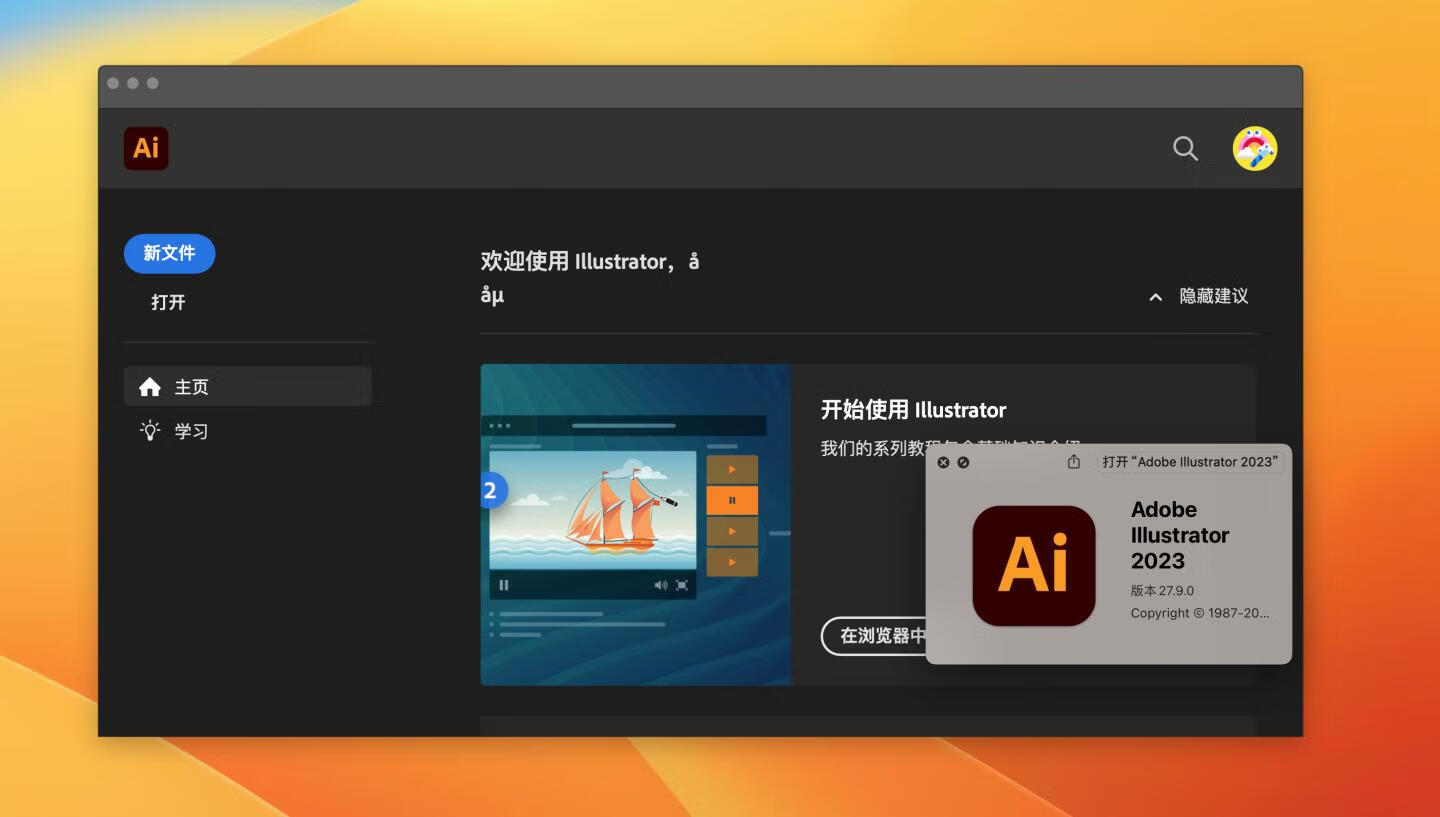The width and height of the screenshot is (1440, 817).
Task: Click the second round icon in preview panel
Action: tap(963, 462)
